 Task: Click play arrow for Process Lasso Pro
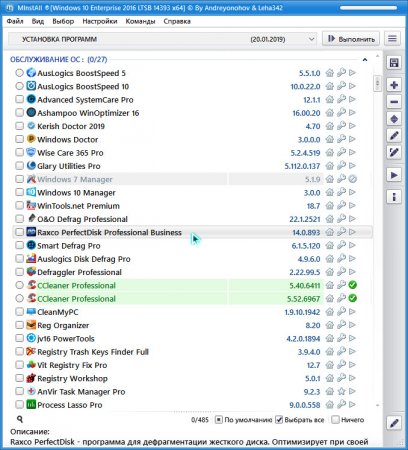[352, 405]
